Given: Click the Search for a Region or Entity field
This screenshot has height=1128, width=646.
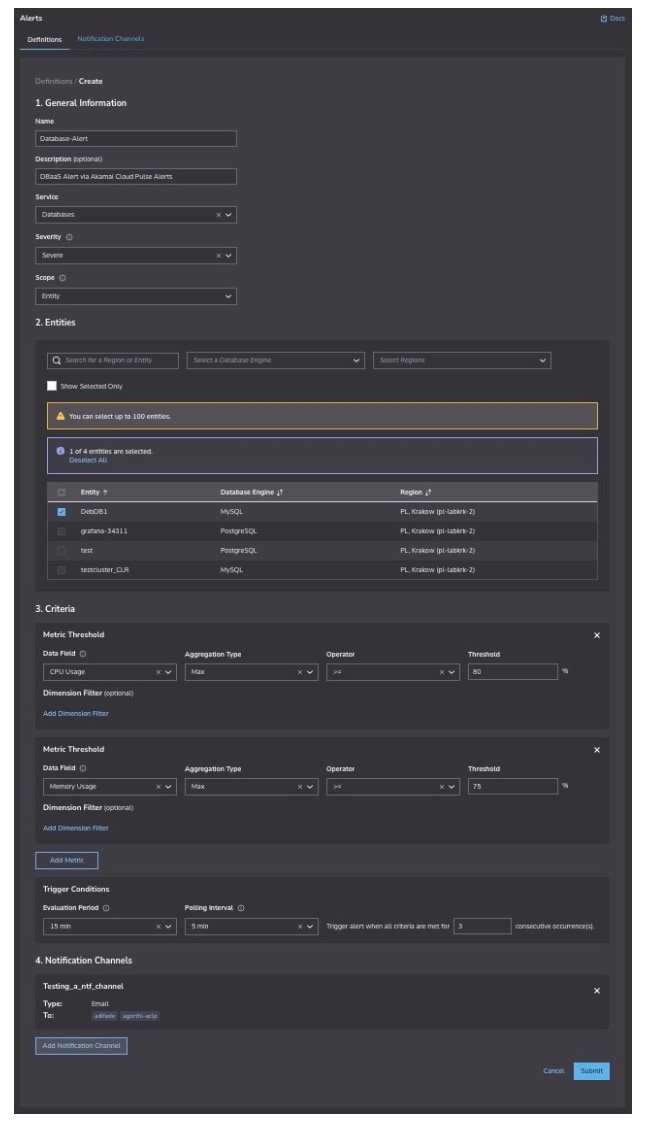Looking at the screenshot, I should pos(113,360).
